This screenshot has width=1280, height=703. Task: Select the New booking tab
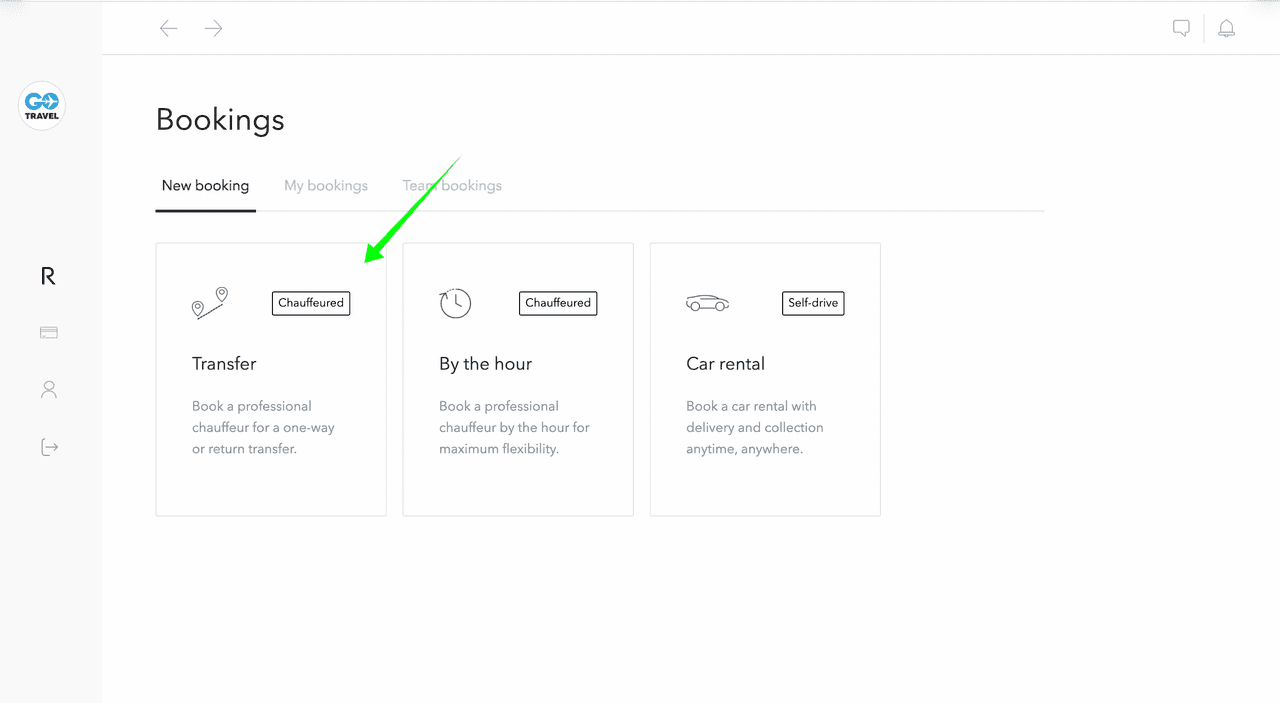tap(205, 186)
